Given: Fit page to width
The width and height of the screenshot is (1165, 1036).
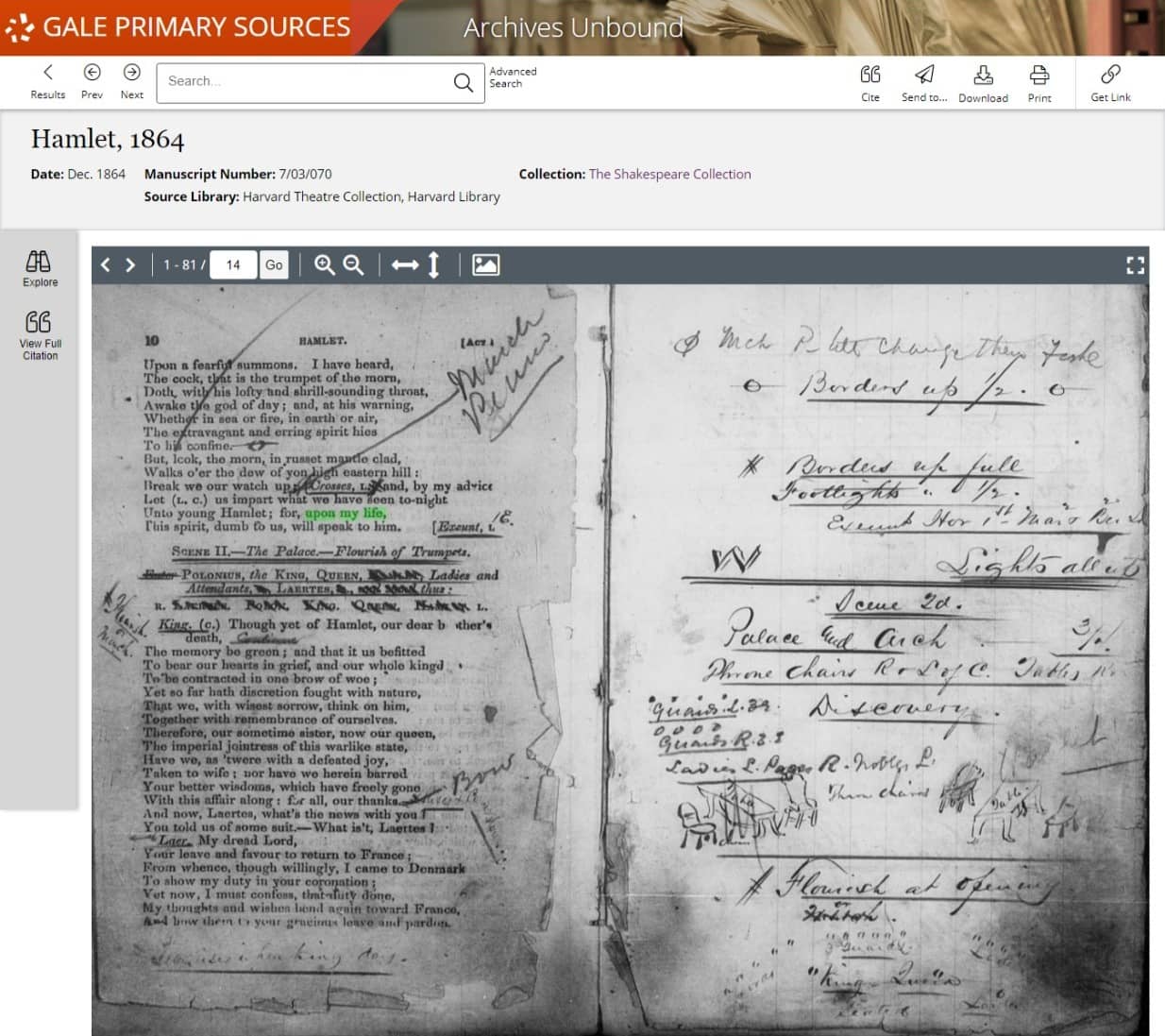Looking at the screenshot, I should pyautogui.click(x=405, y=265).
